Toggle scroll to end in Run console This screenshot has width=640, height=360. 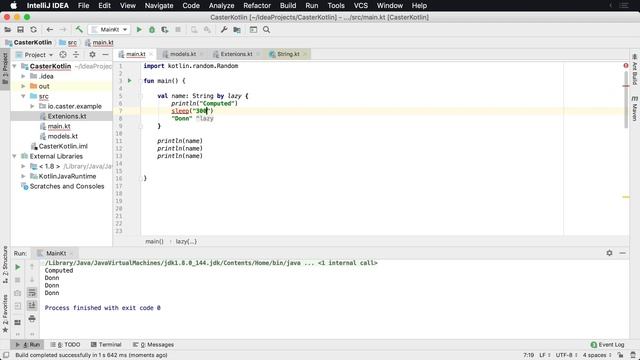32,305
